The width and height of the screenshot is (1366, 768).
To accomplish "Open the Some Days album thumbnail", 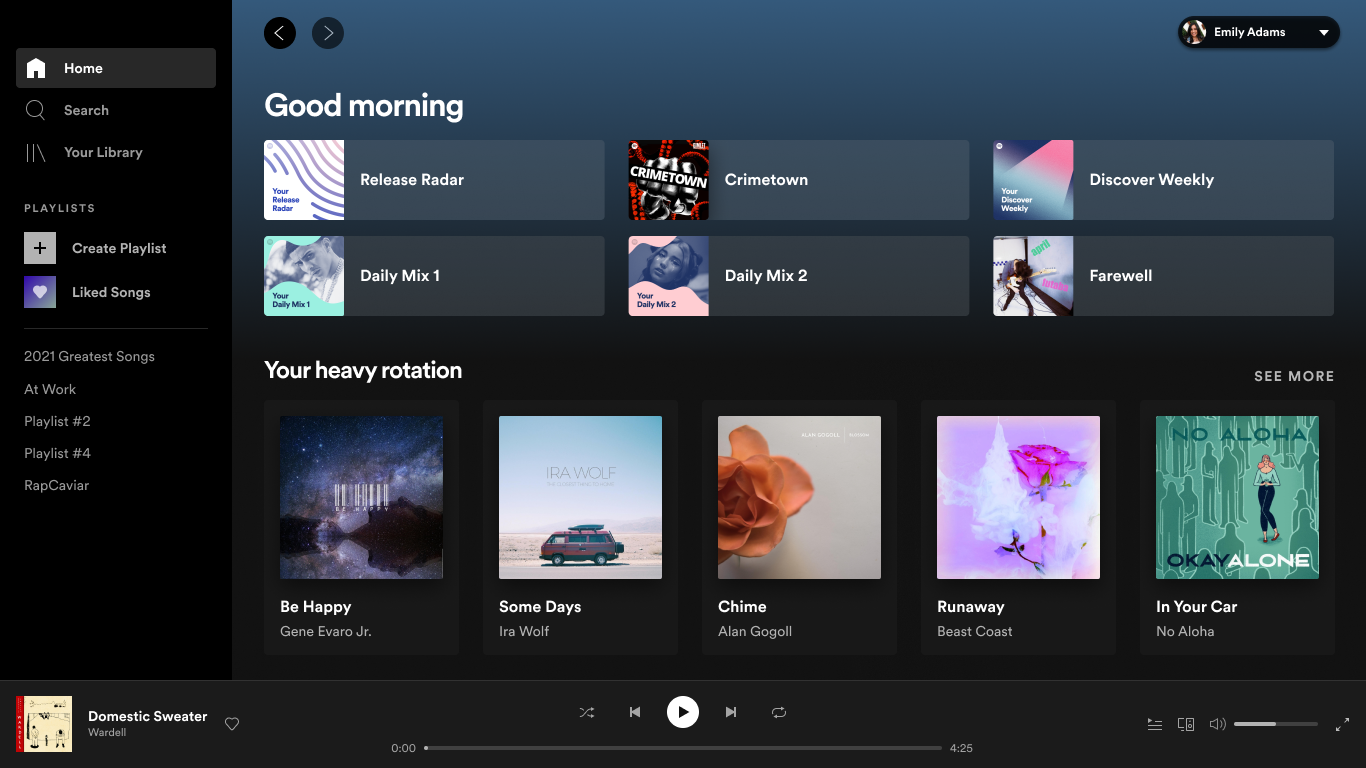I will (580, 497).
